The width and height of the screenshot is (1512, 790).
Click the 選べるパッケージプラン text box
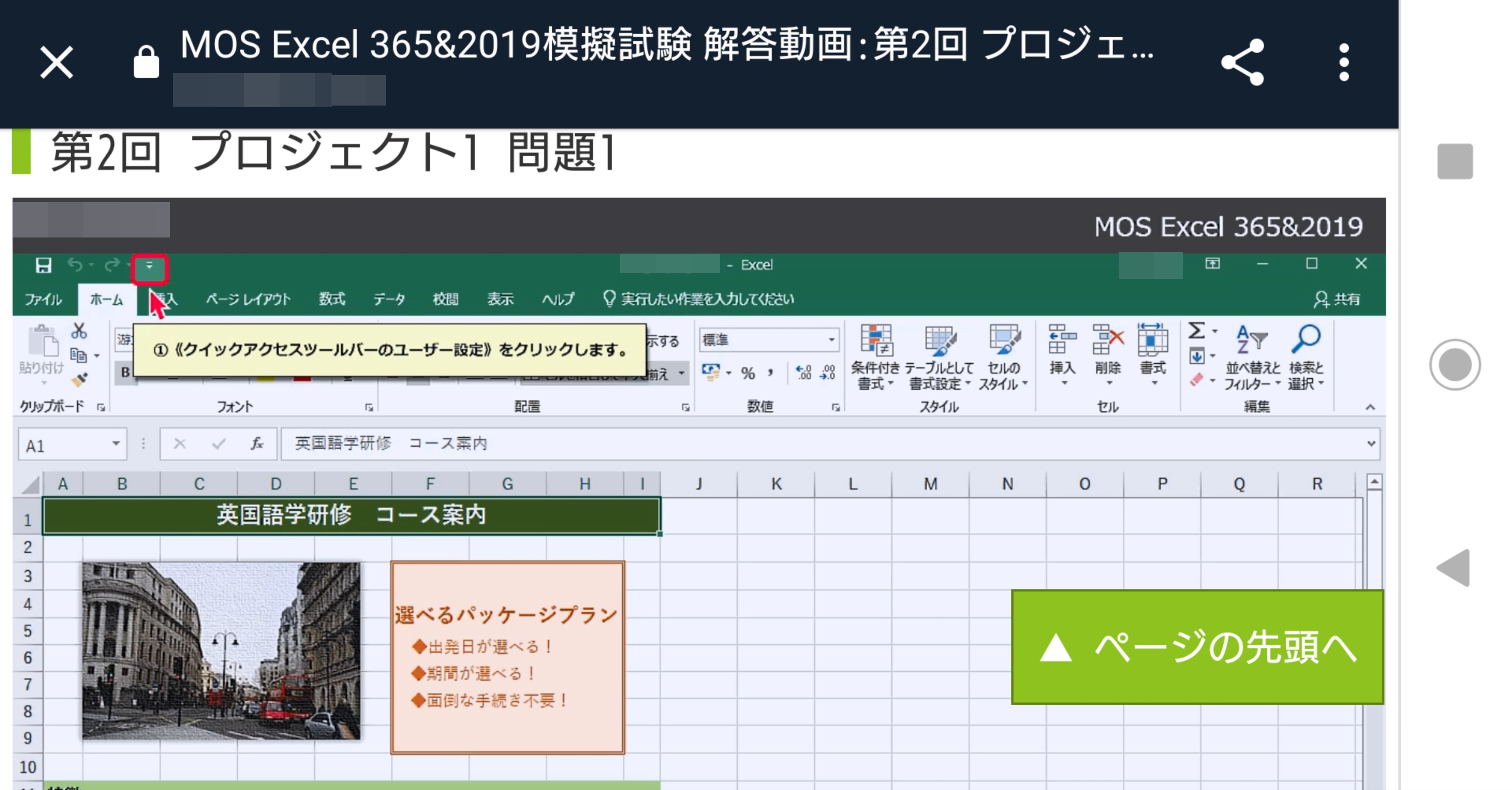508,657
